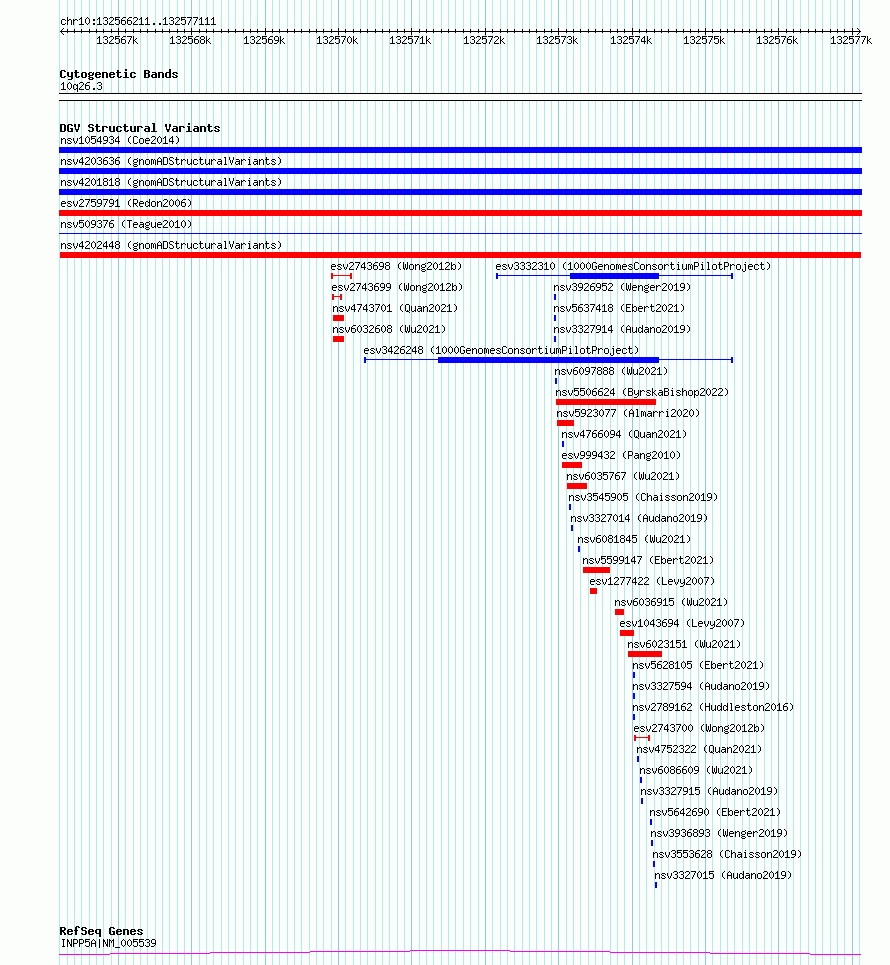The image size is (890, 965).
Task: Open nsv4202448 gnomADStructuralVariants entry
Action: point(171,245)
